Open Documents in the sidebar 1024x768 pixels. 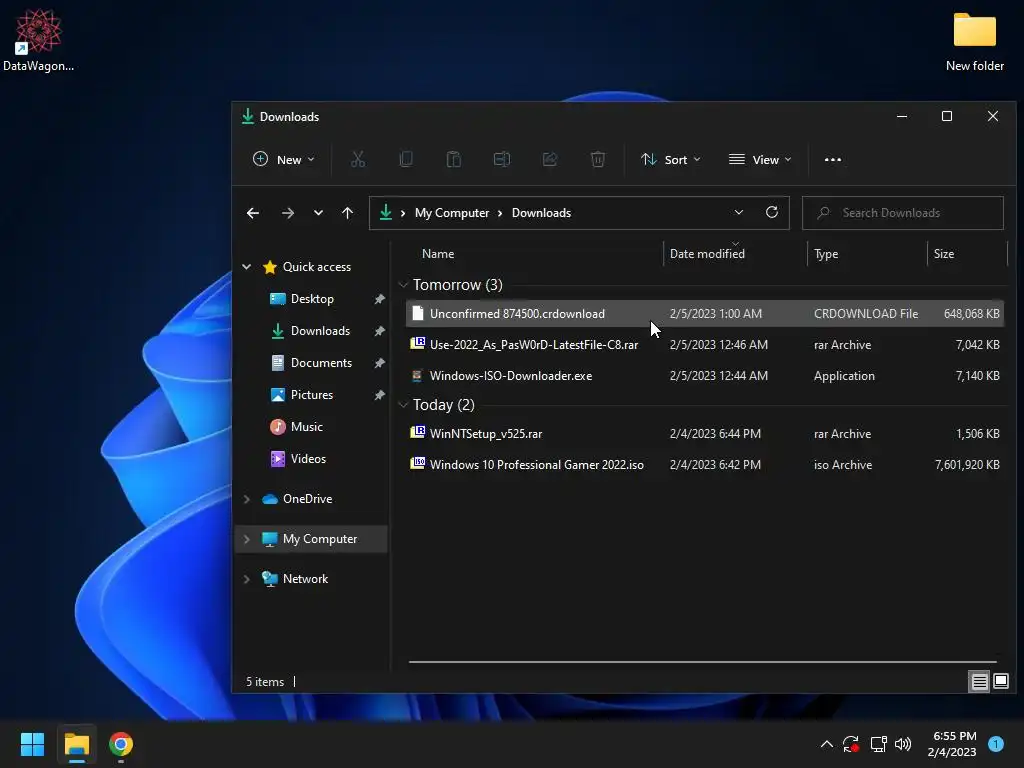321,363
